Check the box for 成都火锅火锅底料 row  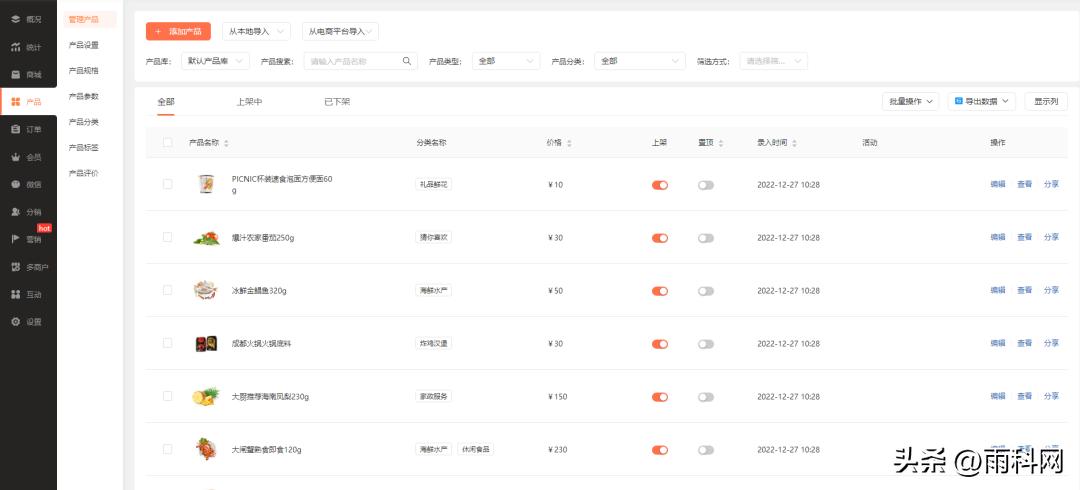point(167,343)
